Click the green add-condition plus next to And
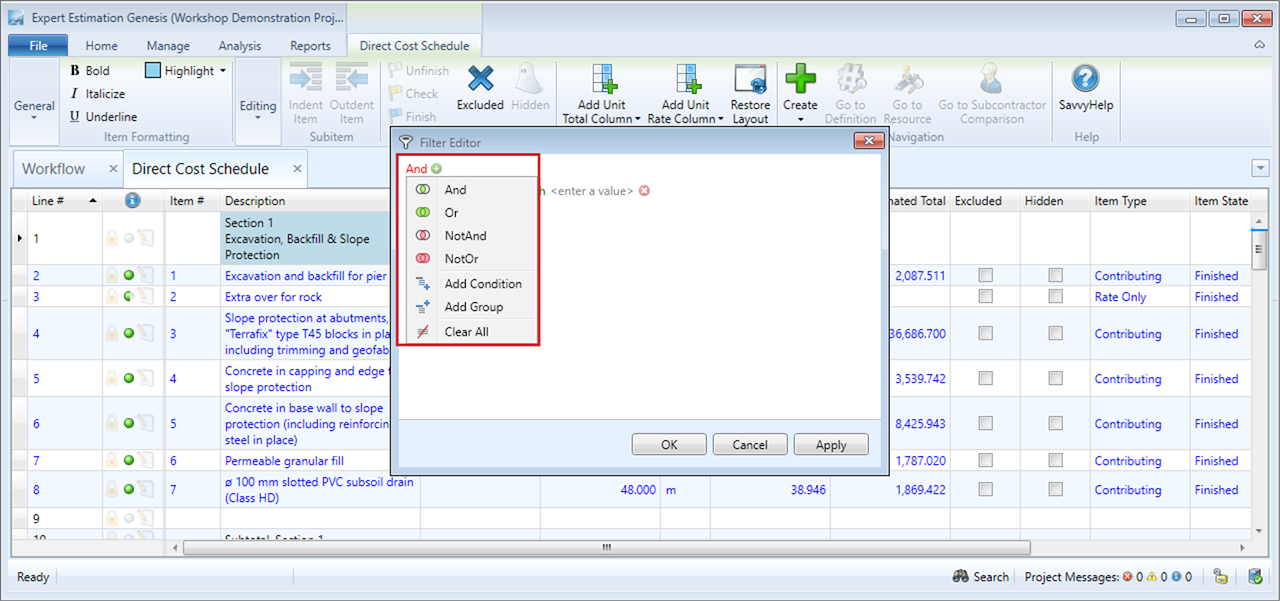Screen dimensions: 1280x601 [437, 169]
